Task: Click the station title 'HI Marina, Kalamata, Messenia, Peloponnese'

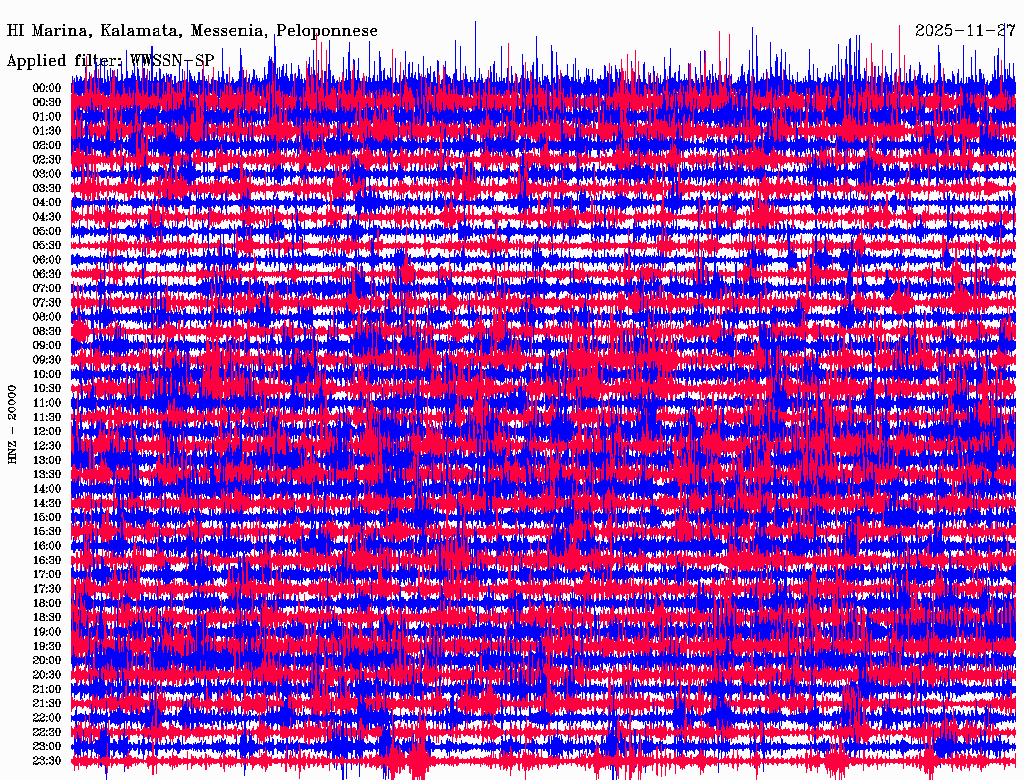Action: 192,31
